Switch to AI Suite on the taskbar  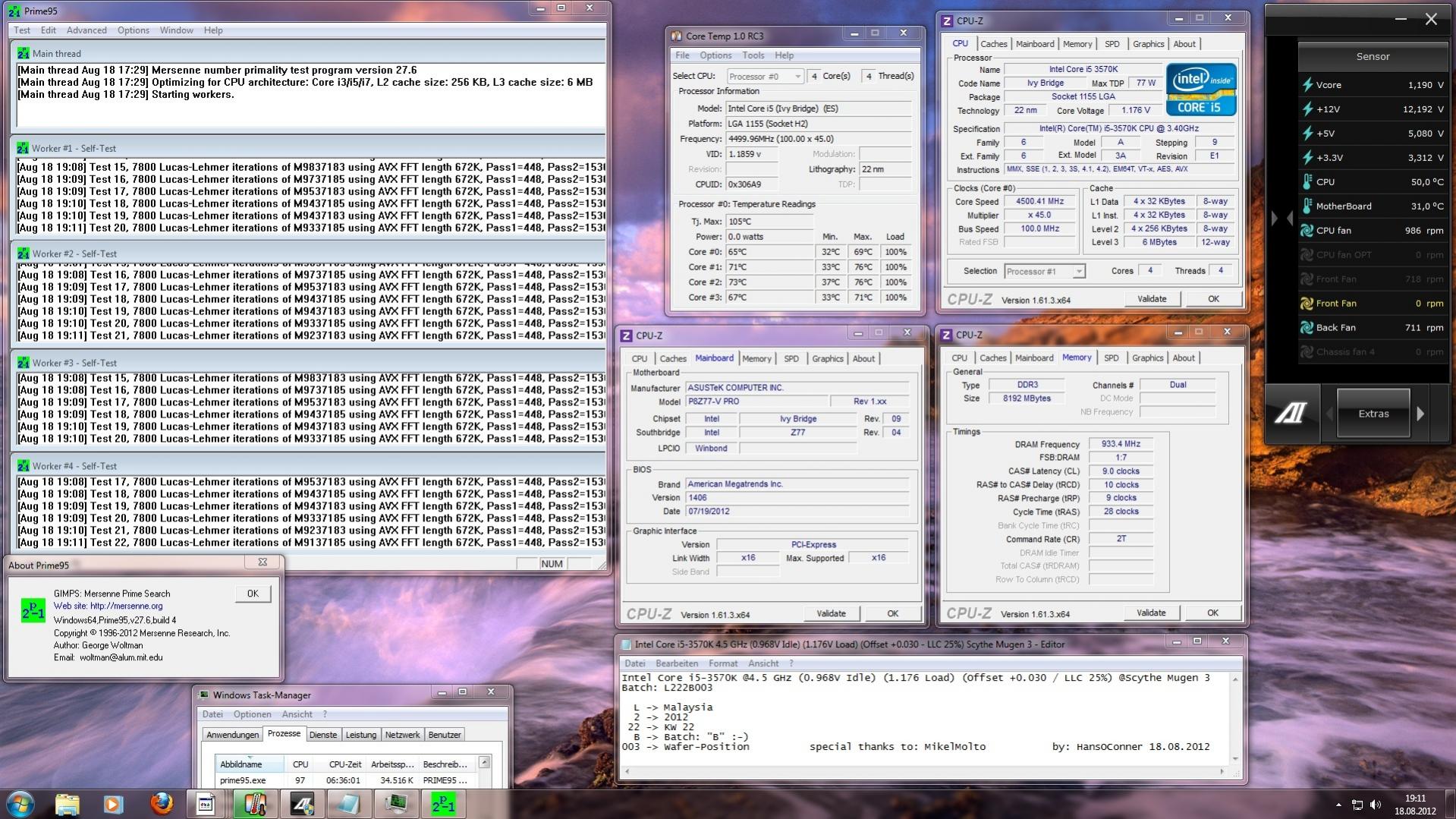coord(301,804)
